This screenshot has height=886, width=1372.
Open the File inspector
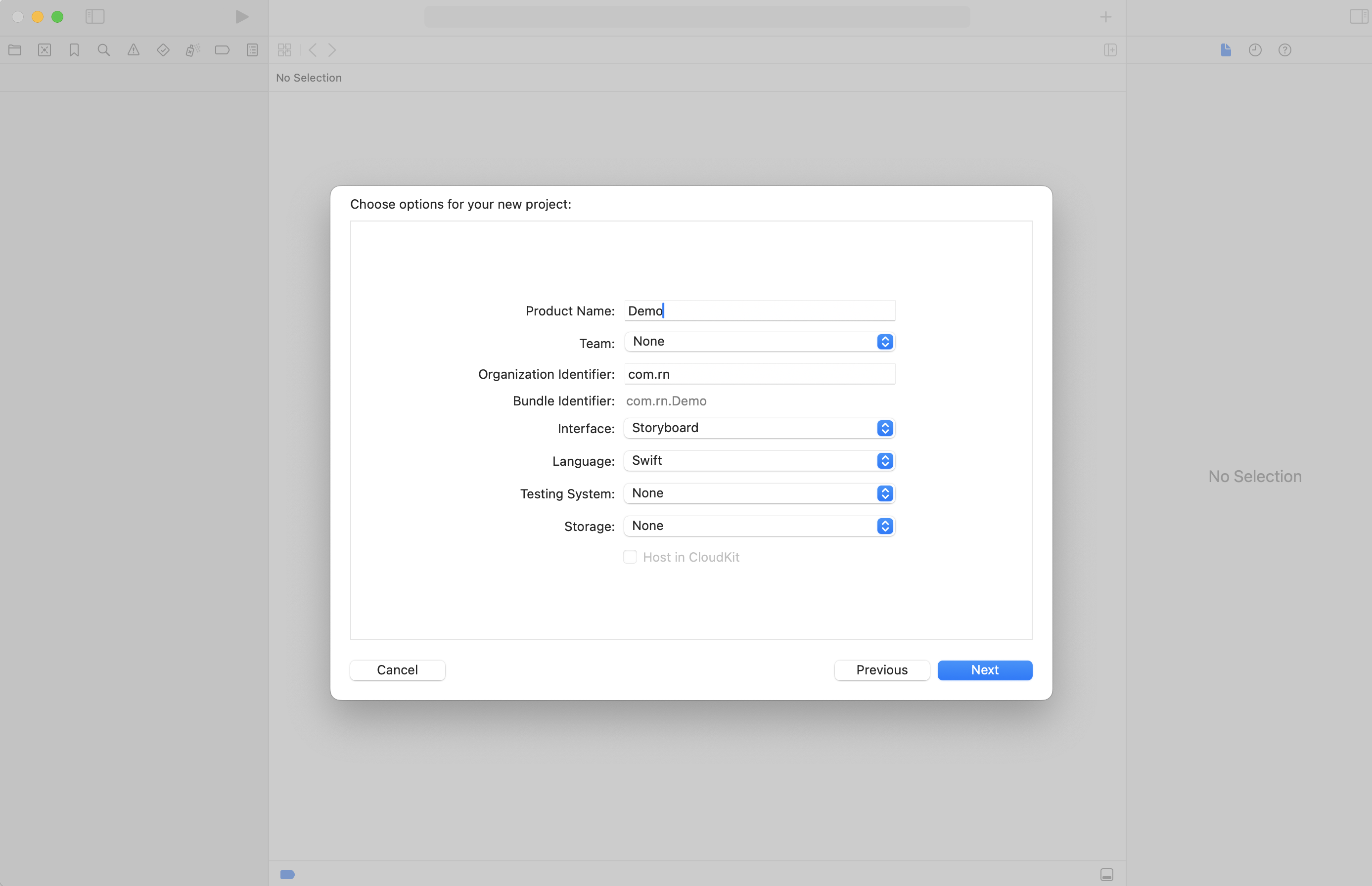pyautogui.click(x=1226, y=50)
